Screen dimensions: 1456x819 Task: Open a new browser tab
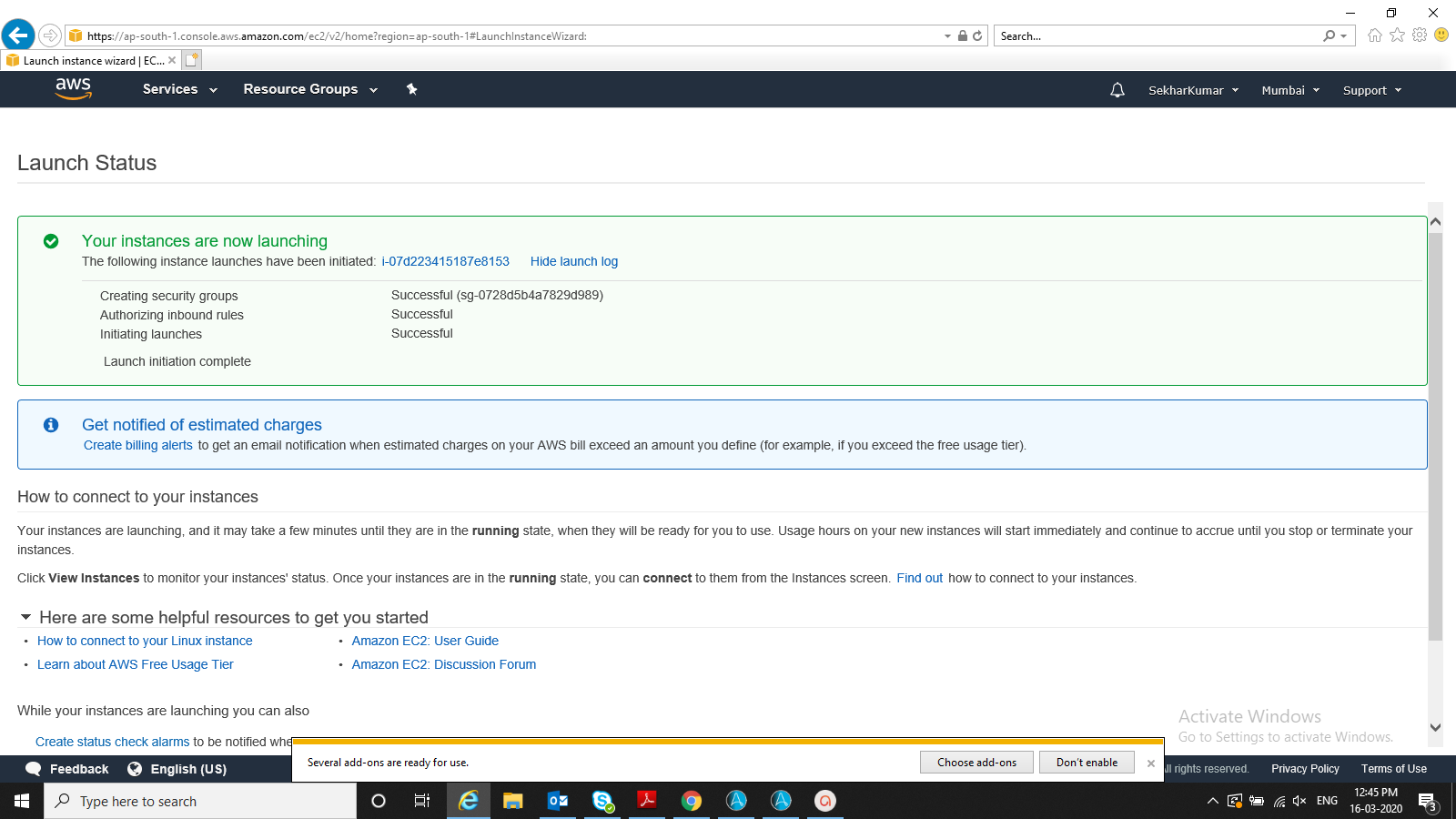[x=191, y=60]
